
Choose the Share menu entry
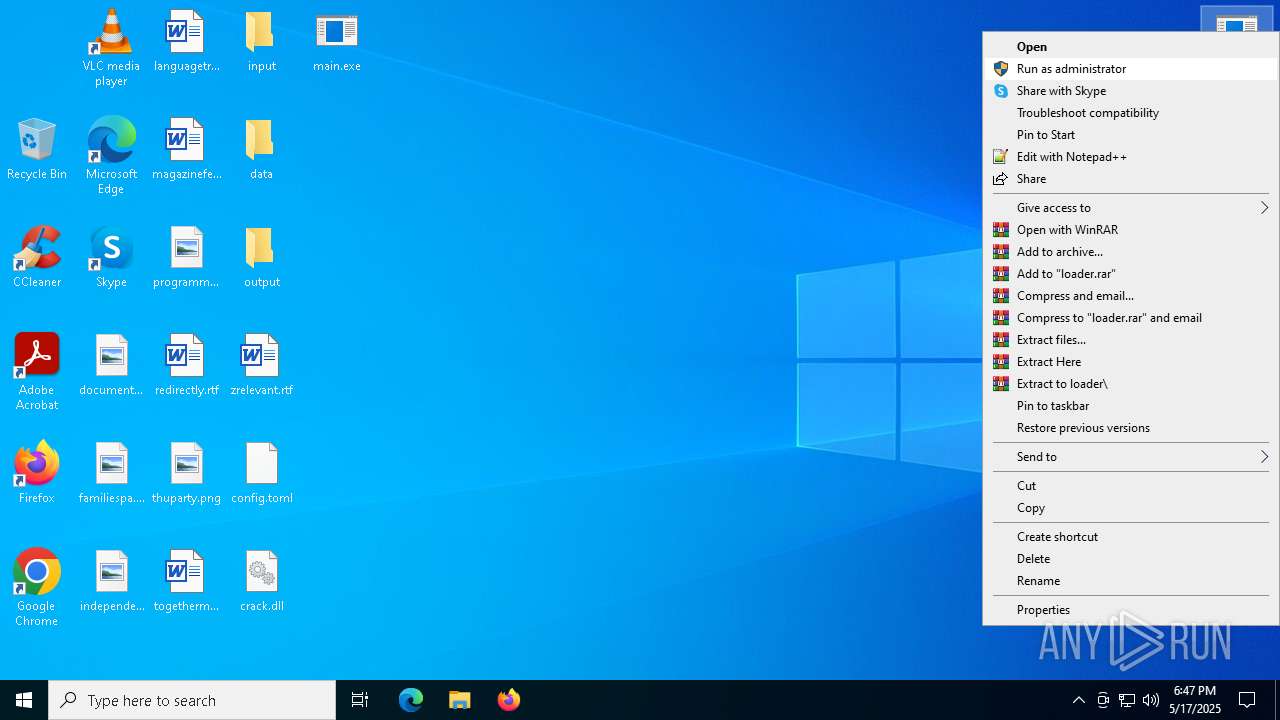(x=1130, y=179)
